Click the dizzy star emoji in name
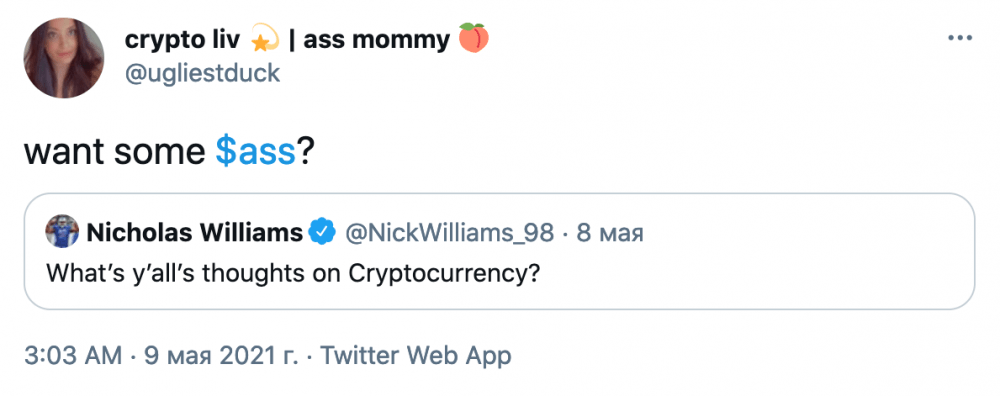The height and width of the screenshot is (396, 1000). [264, 40]
